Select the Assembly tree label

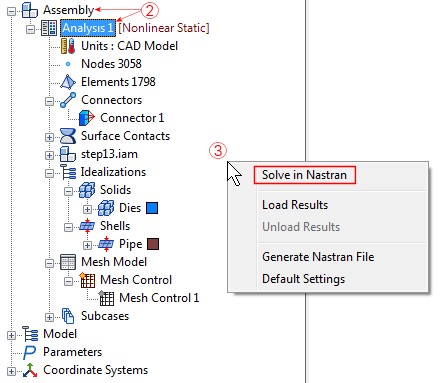tap(69, 10)
